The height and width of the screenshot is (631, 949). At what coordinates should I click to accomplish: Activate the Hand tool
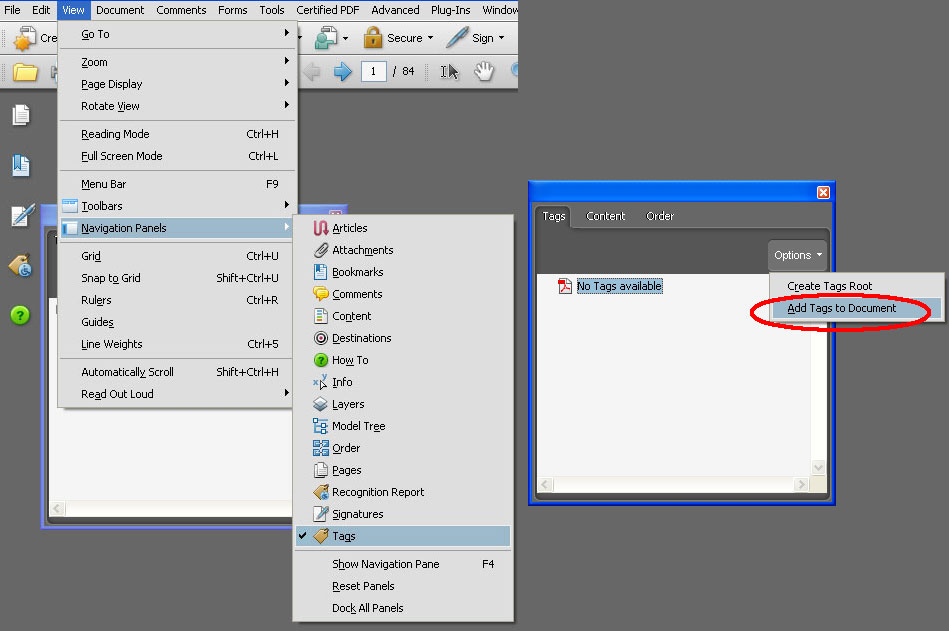point(484,71)
